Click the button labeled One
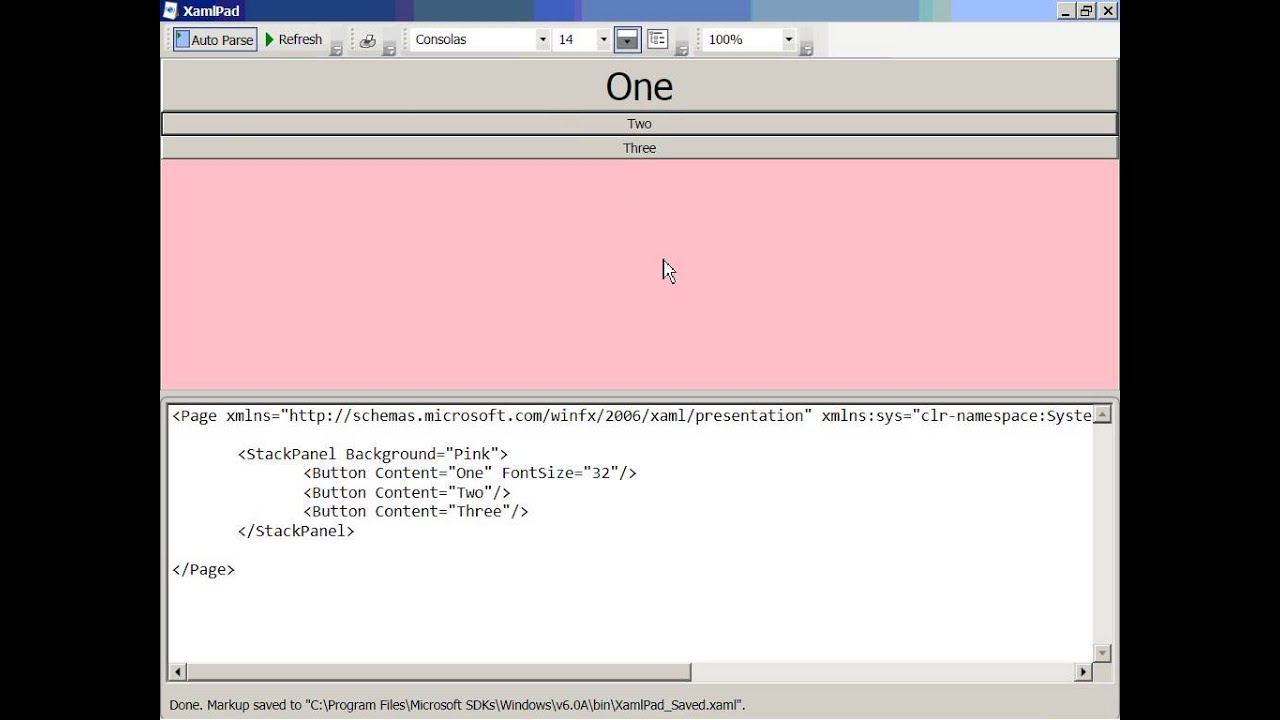Viewport: 1280px width, 720px height. [x=639, y=86]
